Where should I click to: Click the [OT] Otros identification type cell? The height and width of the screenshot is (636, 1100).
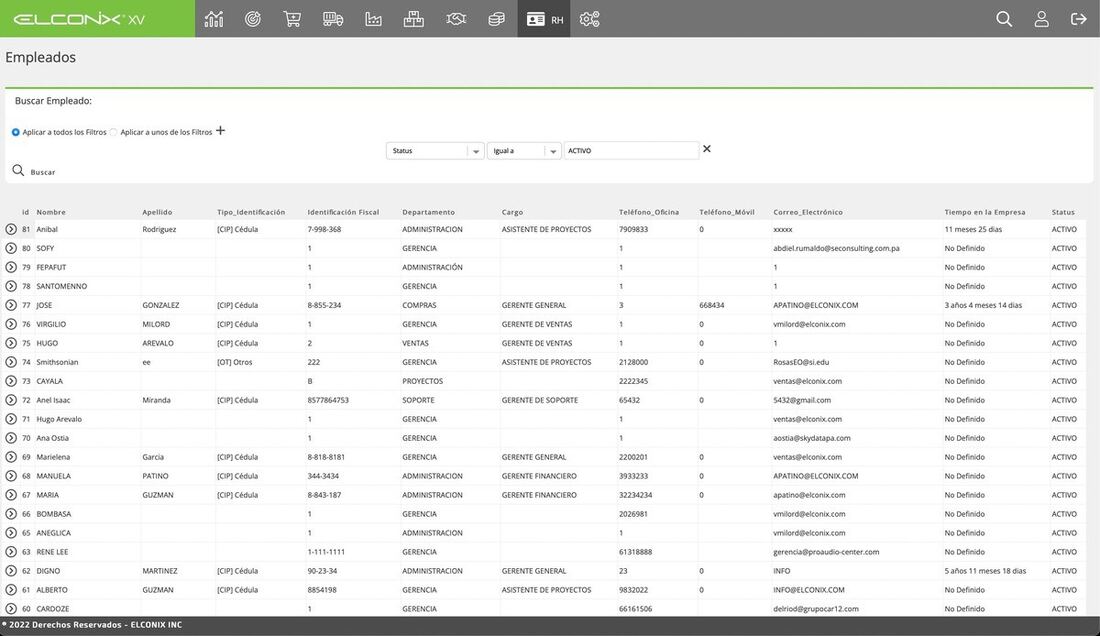[234, 362]
